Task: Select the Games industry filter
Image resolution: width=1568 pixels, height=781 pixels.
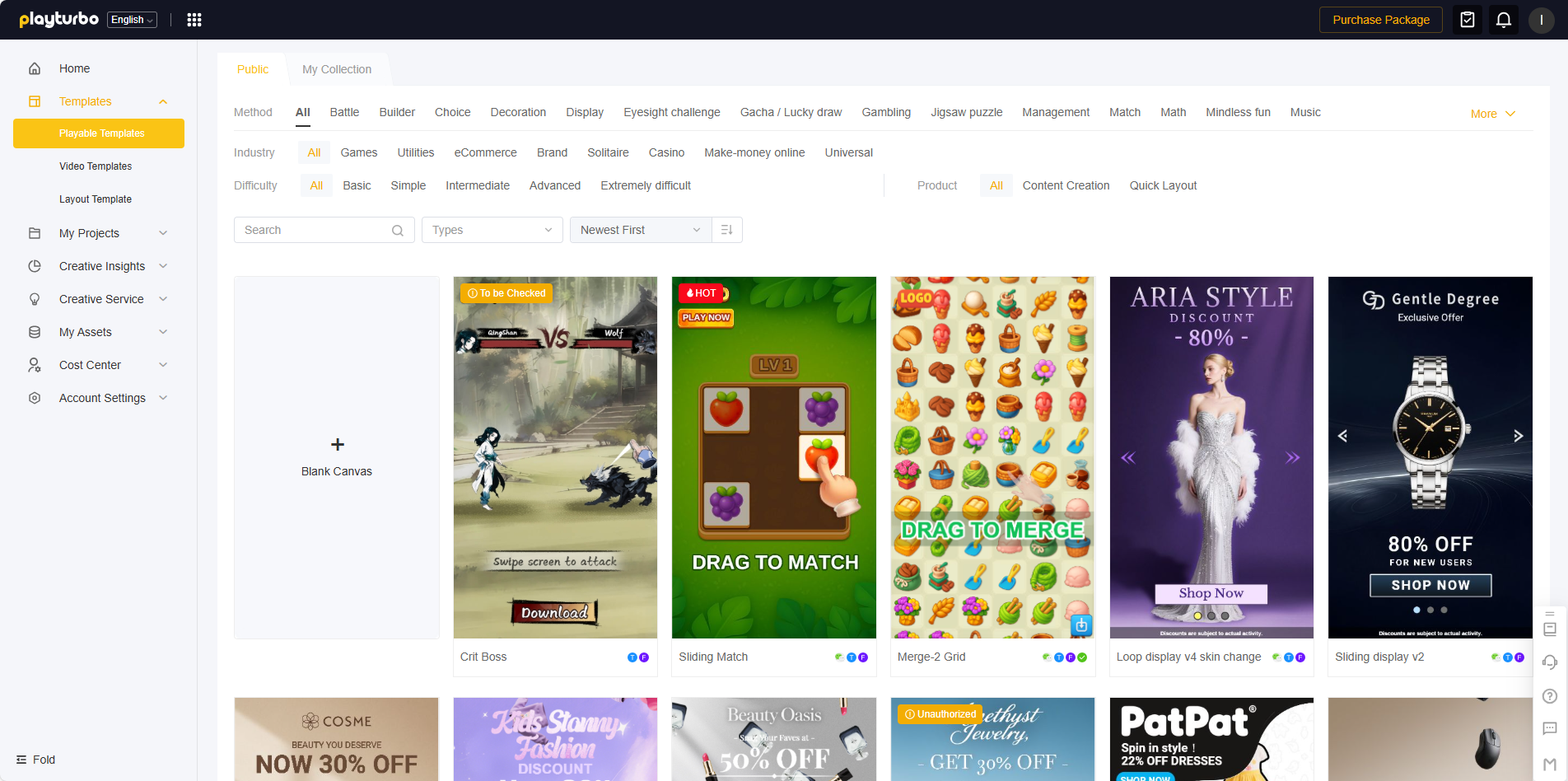Action: click(358, 152)
